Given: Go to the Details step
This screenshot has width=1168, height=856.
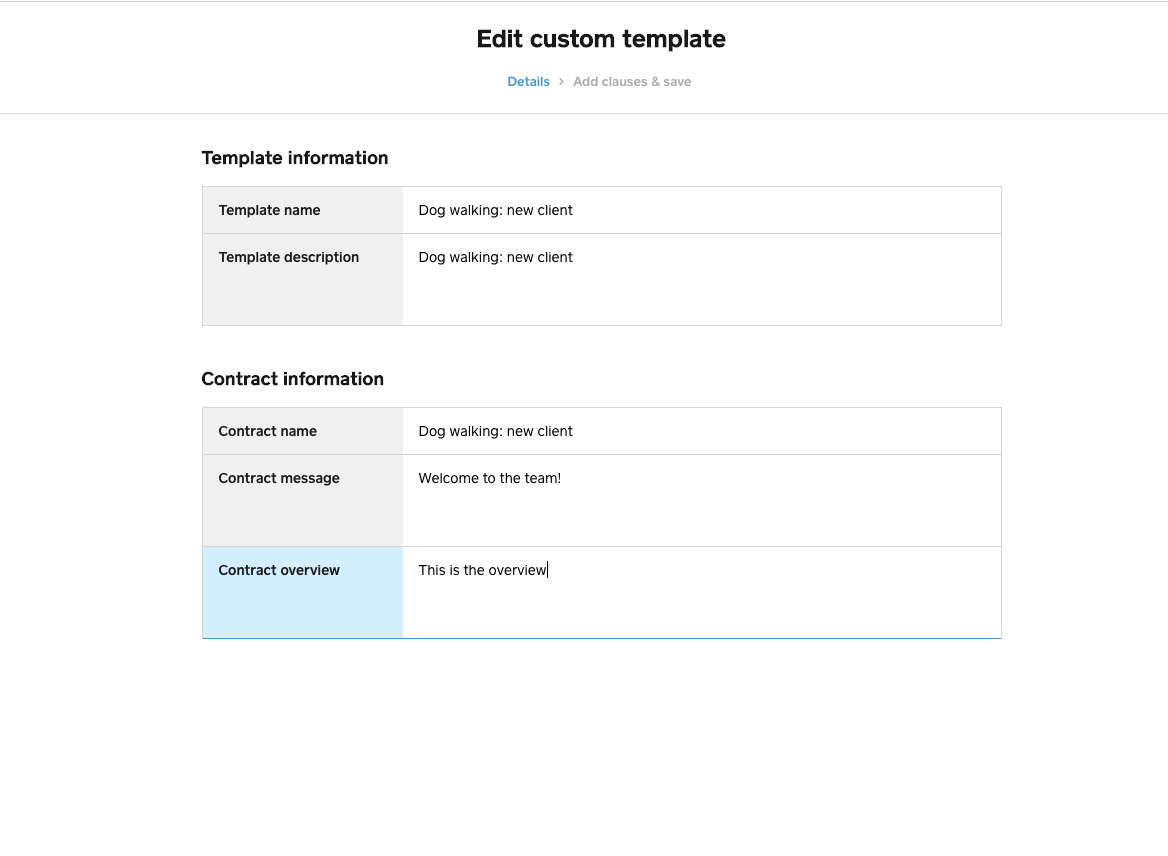Looking at the screenshot, I should click(x=528, y=82).
